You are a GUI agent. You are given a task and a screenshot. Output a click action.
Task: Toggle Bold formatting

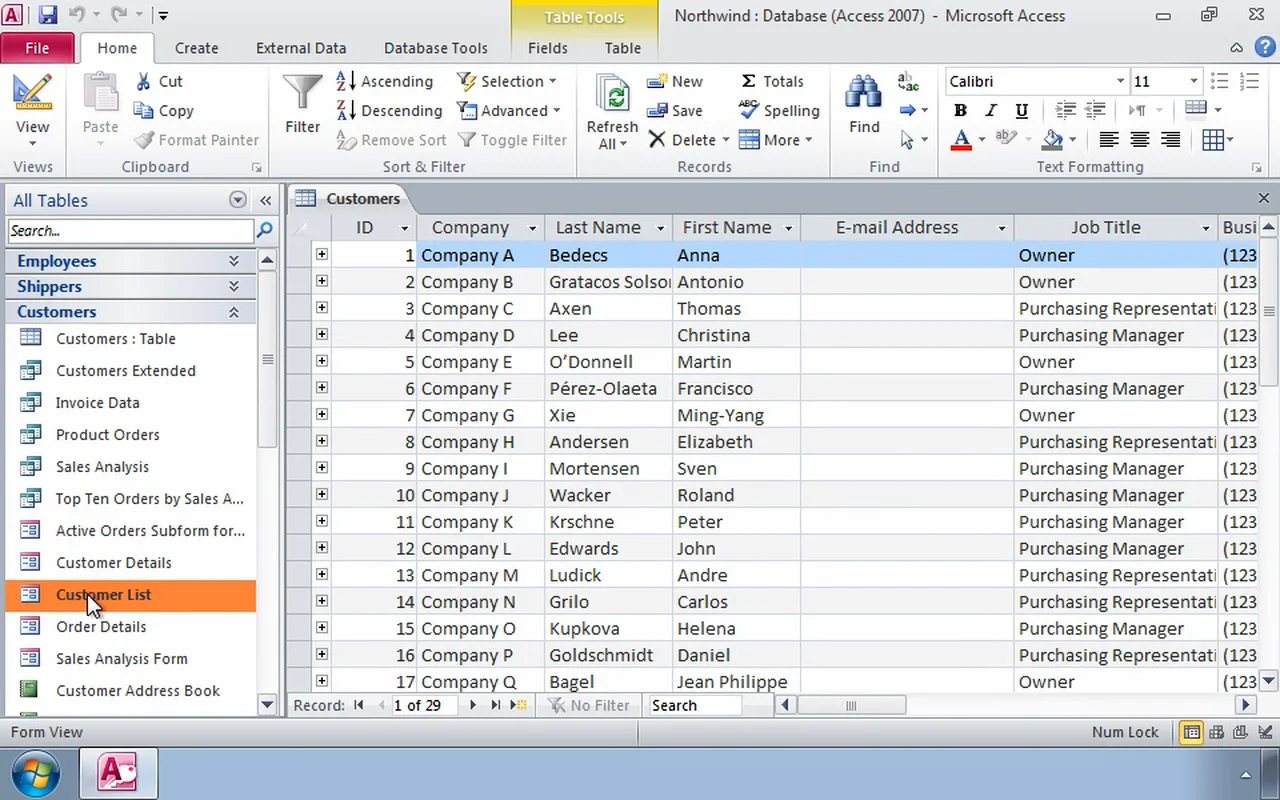click(x=960, y=110)
